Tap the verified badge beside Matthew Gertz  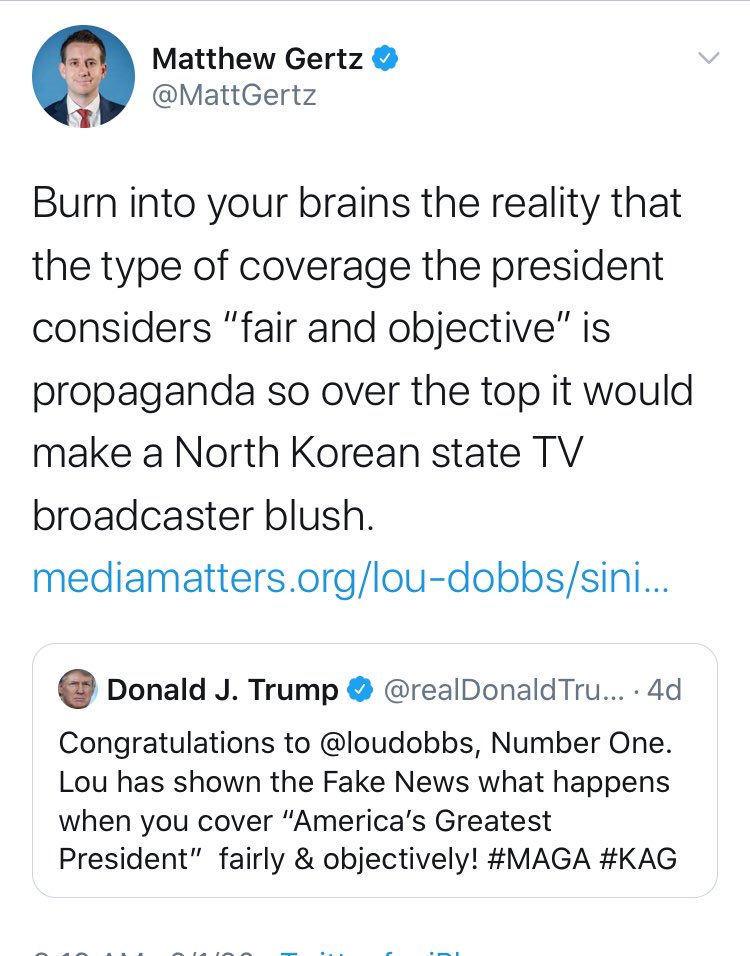tap(385, 59)
